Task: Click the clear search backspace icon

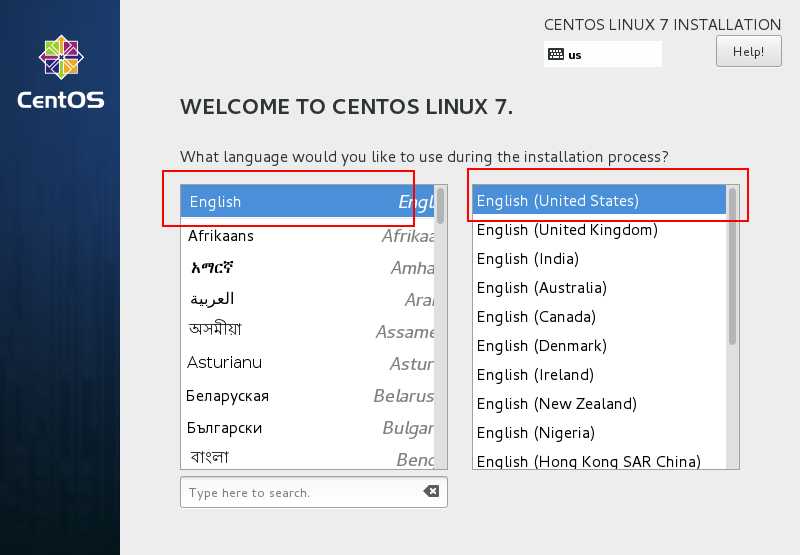Action: click(x=431, y=491)
